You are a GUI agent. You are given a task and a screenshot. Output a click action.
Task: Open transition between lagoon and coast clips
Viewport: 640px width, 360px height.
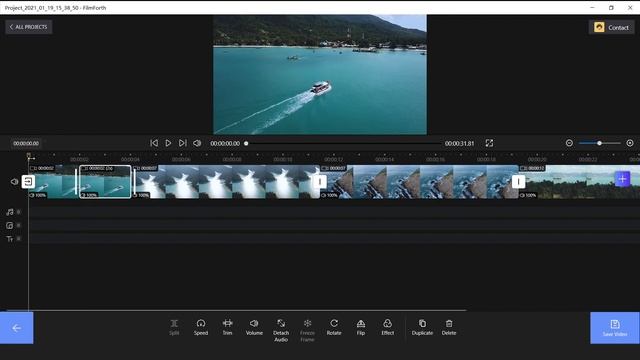(320, 182)
